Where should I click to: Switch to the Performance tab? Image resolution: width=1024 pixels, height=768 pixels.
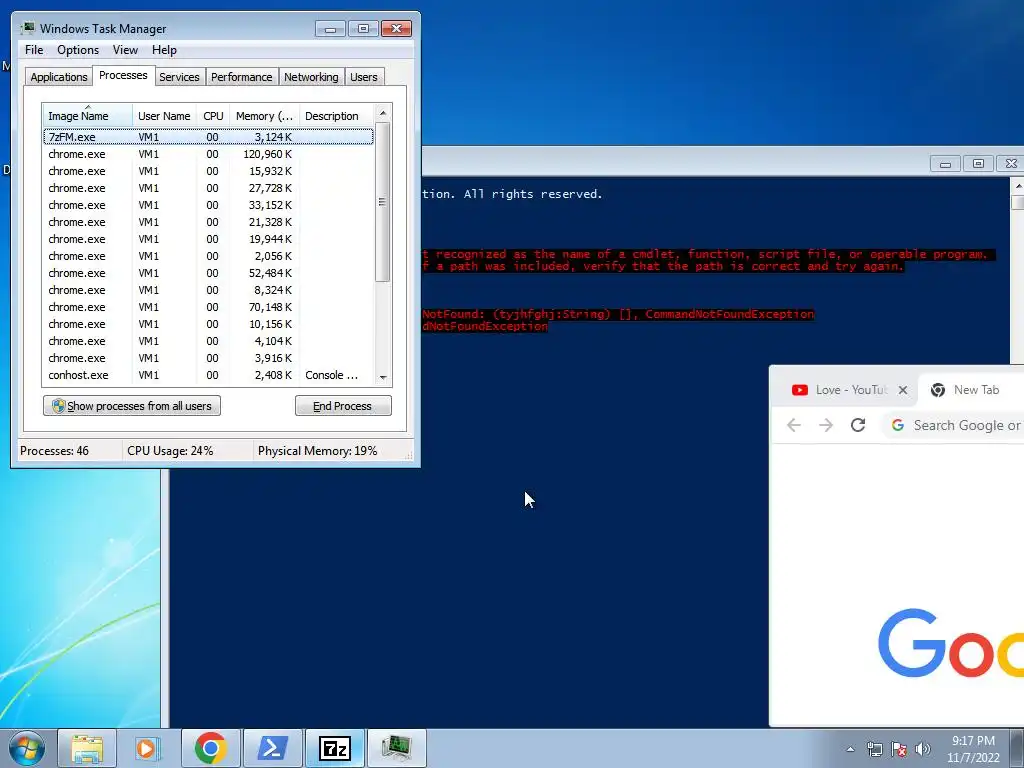tap(242, 77)
